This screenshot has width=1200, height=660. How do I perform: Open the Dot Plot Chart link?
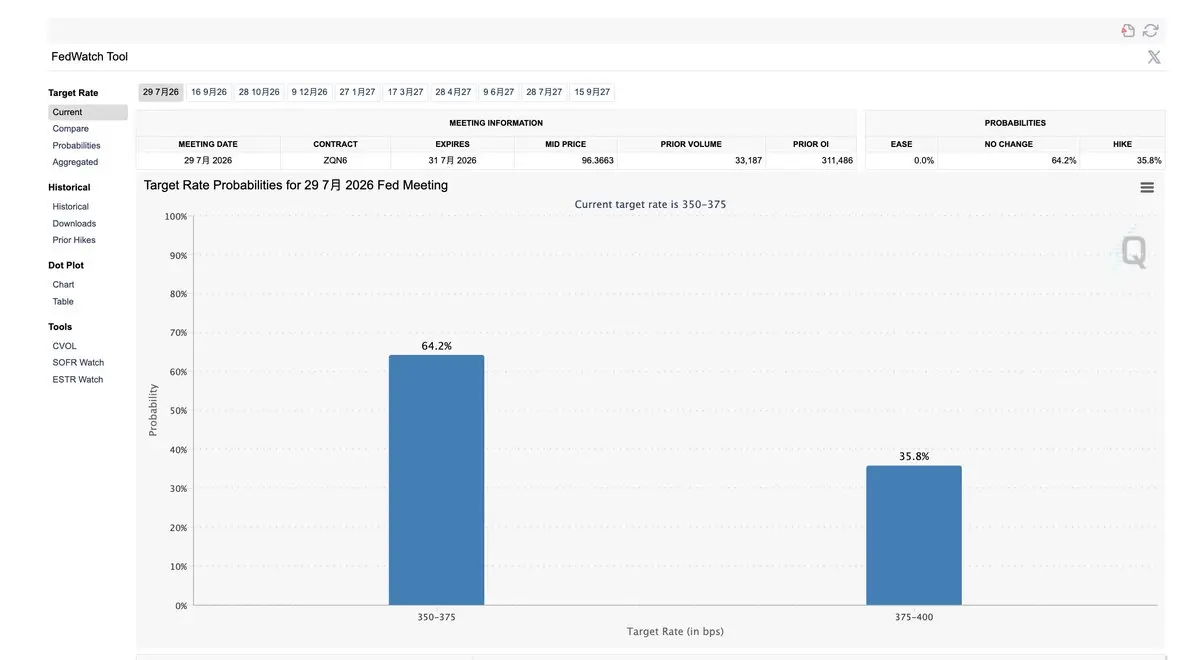pyautogui.click(x=64, y=285)
